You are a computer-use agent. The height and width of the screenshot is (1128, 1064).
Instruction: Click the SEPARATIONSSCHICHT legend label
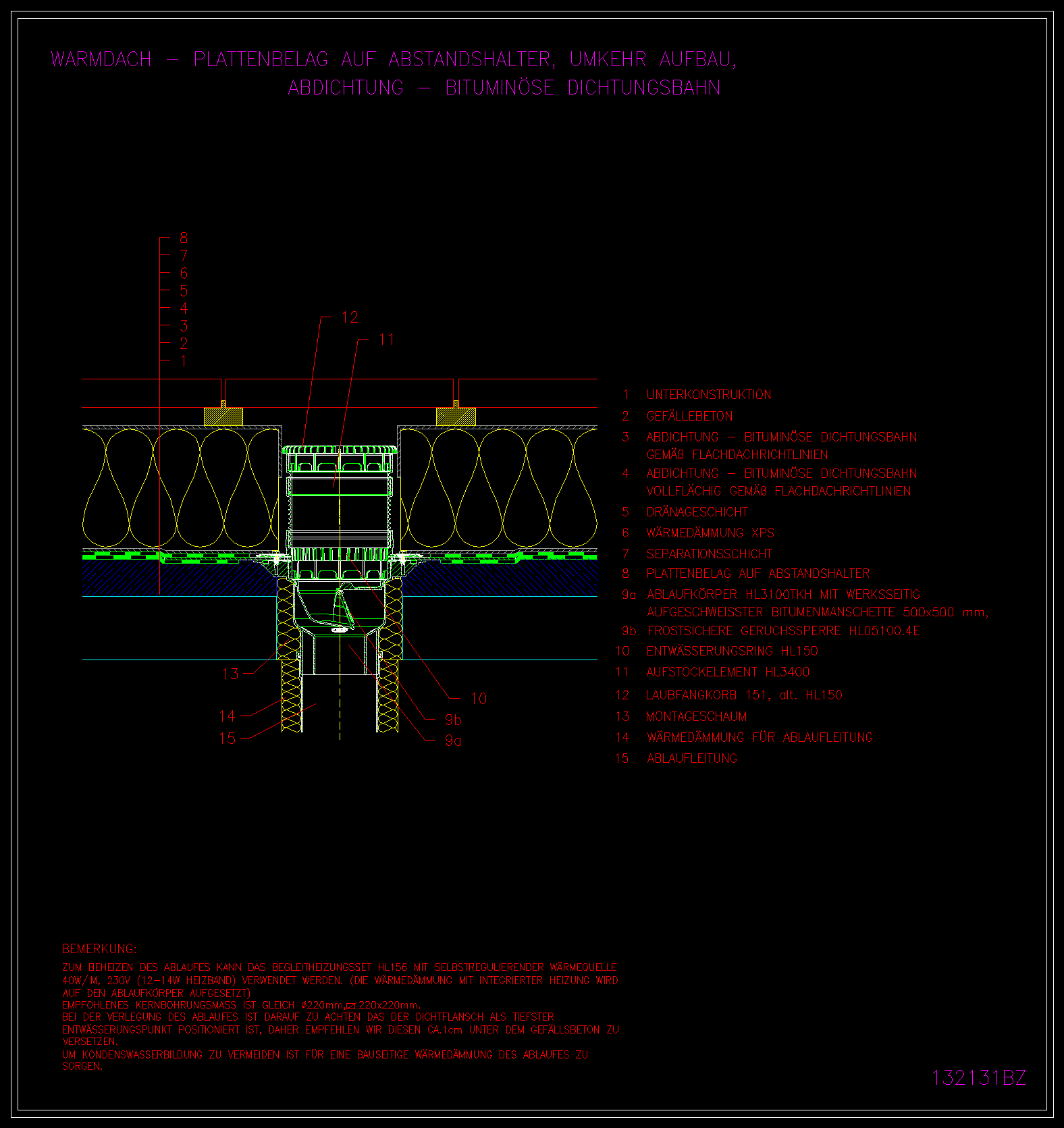(709, 554)
